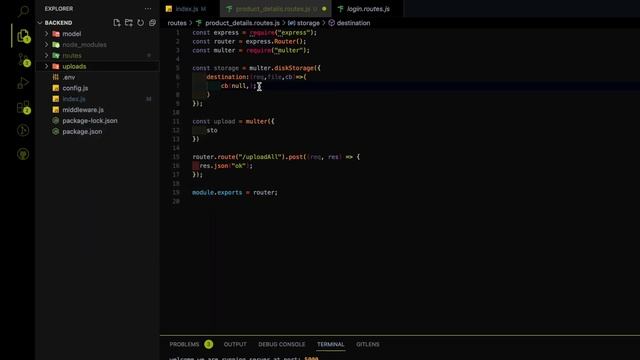This screenshot has height=360, width=640.
Task: Click the package-lock.json file icon
Action: [56, 120]
